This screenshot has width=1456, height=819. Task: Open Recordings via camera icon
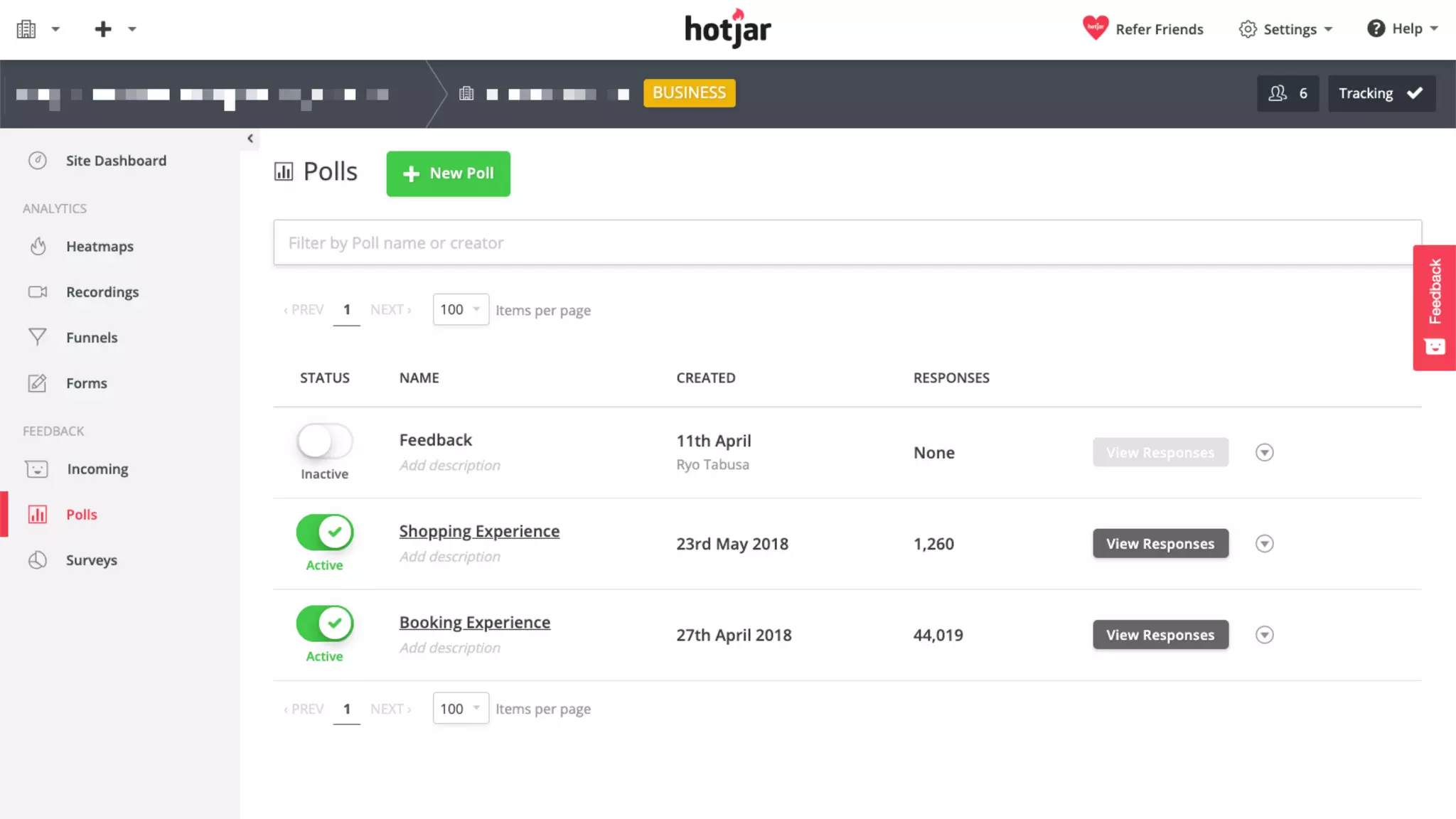click(38, 291)
